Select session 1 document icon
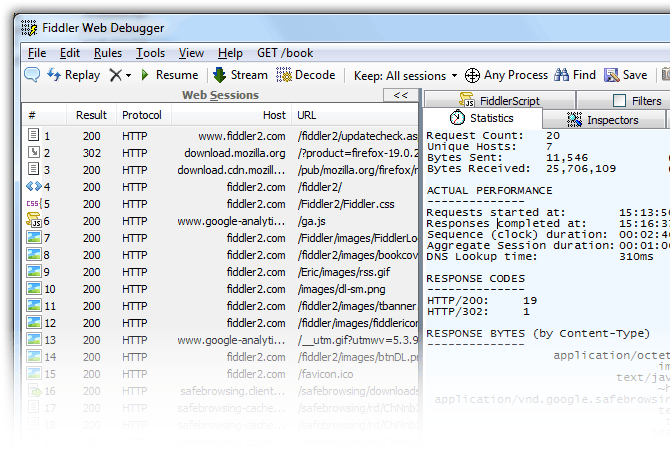This screenshot has width=670, height=470. coord(33,135)
